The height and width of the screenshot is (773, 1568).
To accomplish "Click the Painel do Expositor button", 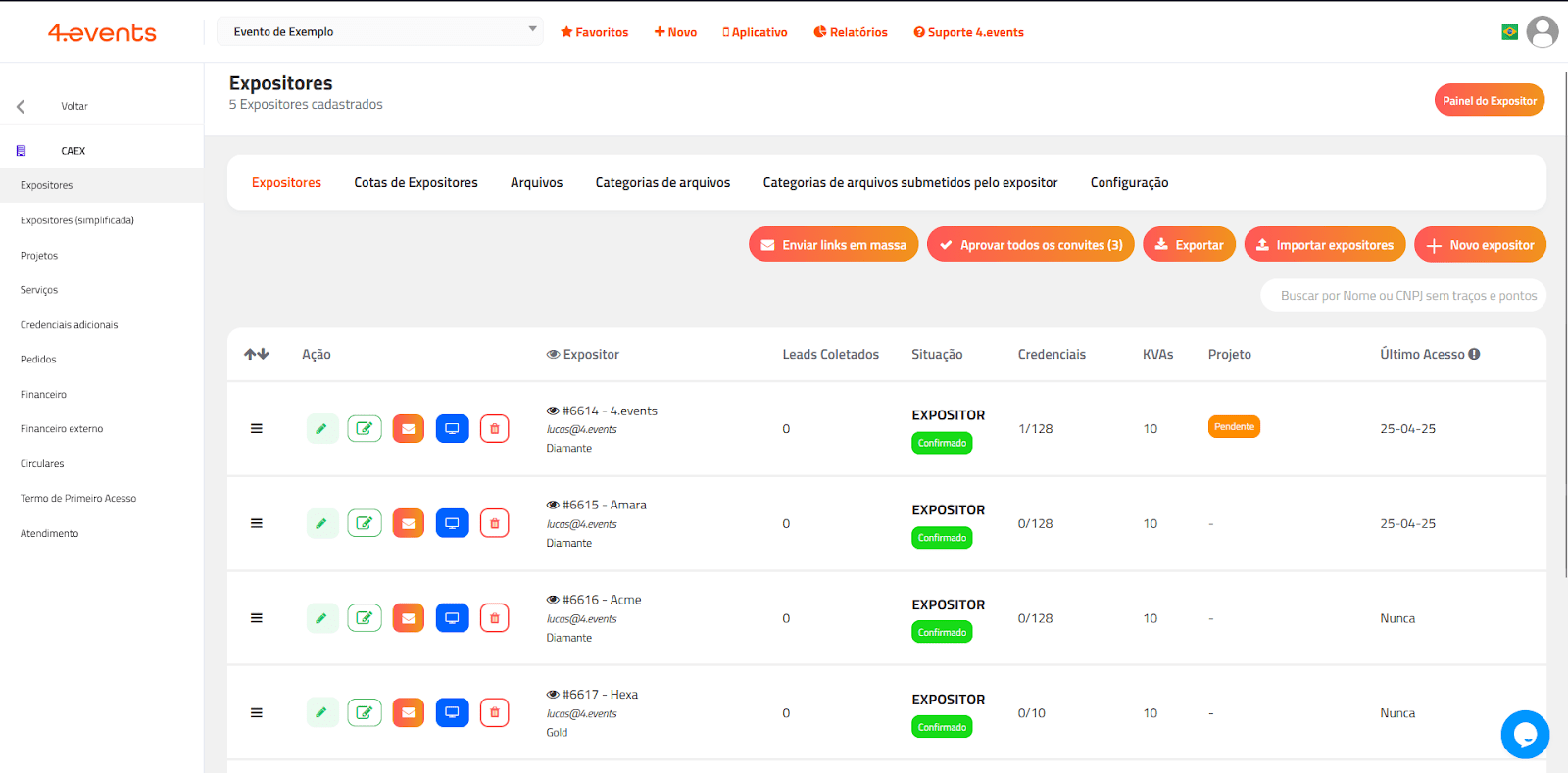I will 1489,101.
